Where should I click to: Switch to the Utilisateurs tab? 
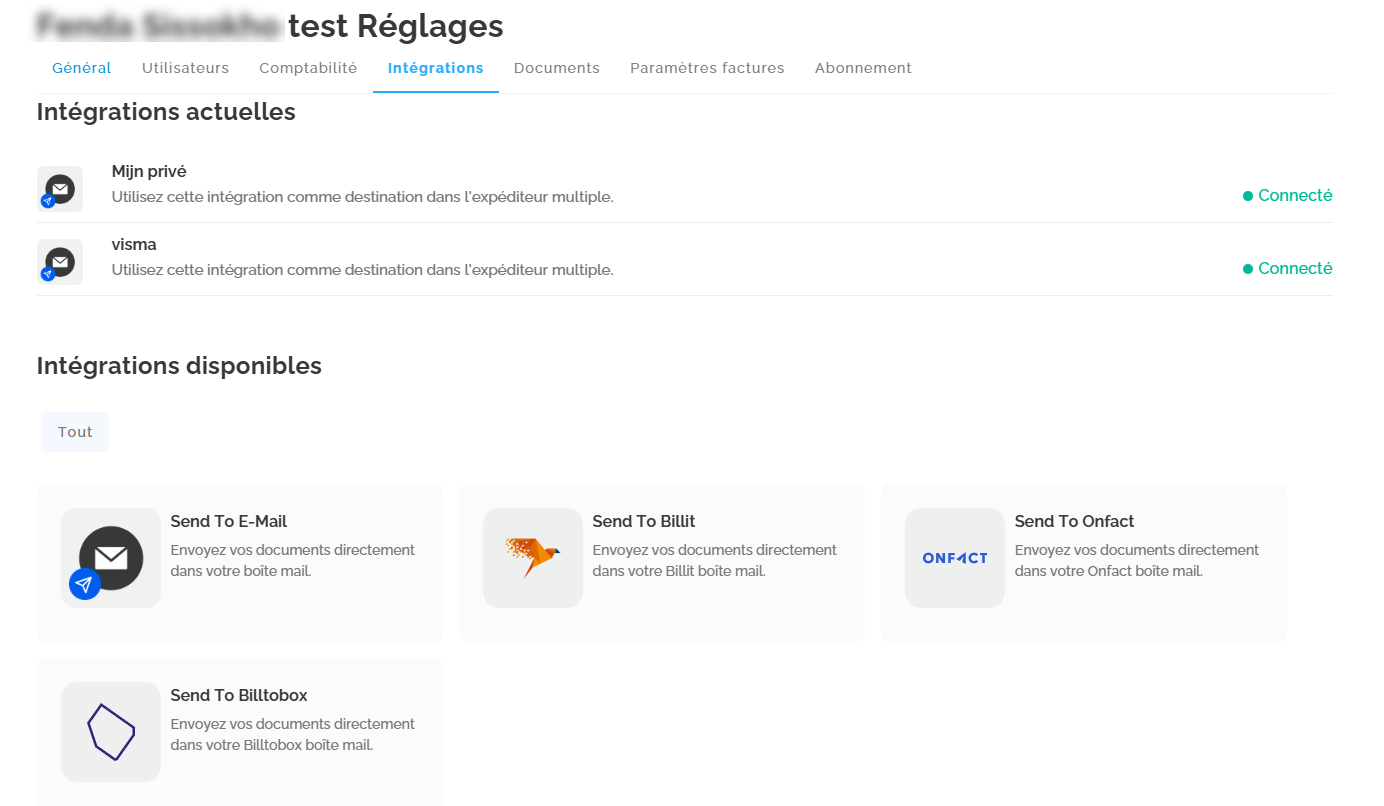click(x=185, y=68)
